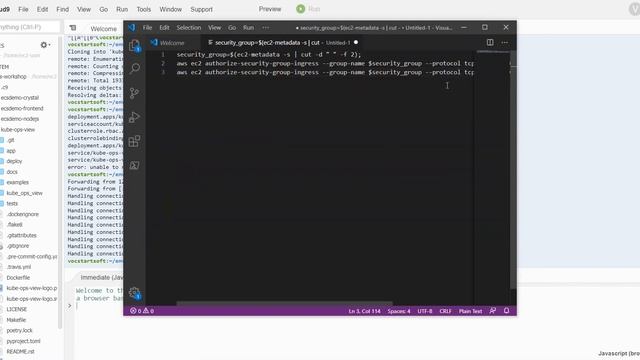Expand the examples folder in file tree
Screen dimensions: 640x360
pos(18,182)
